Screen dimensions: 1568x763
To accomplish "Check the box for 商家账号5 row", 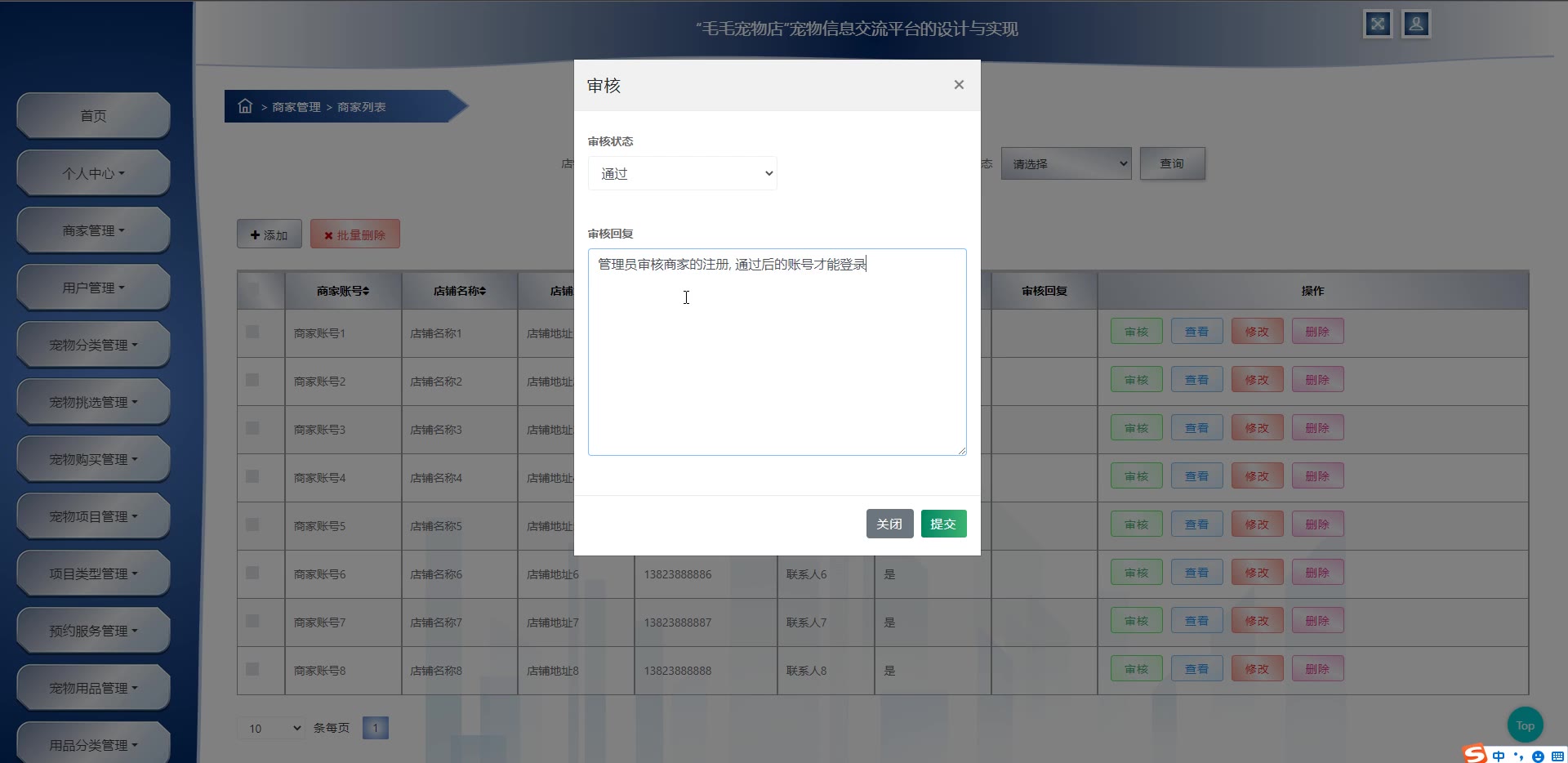I will (x=252, y=524).
